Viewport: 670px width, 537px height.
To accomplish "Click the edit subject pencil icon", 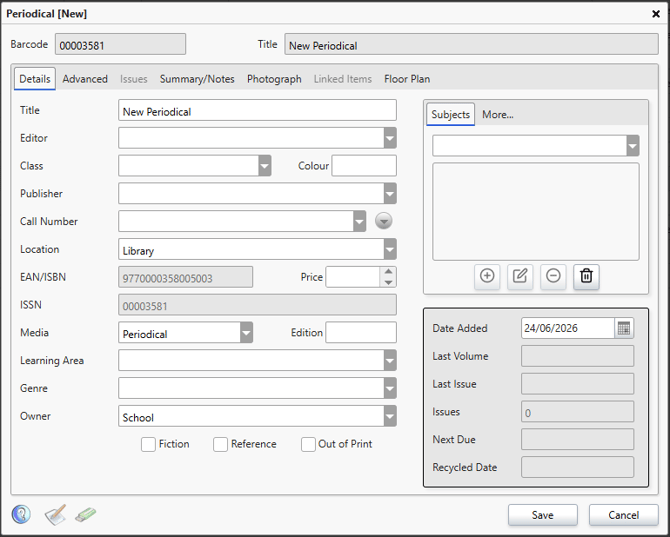I will click(x=520, y=276).
